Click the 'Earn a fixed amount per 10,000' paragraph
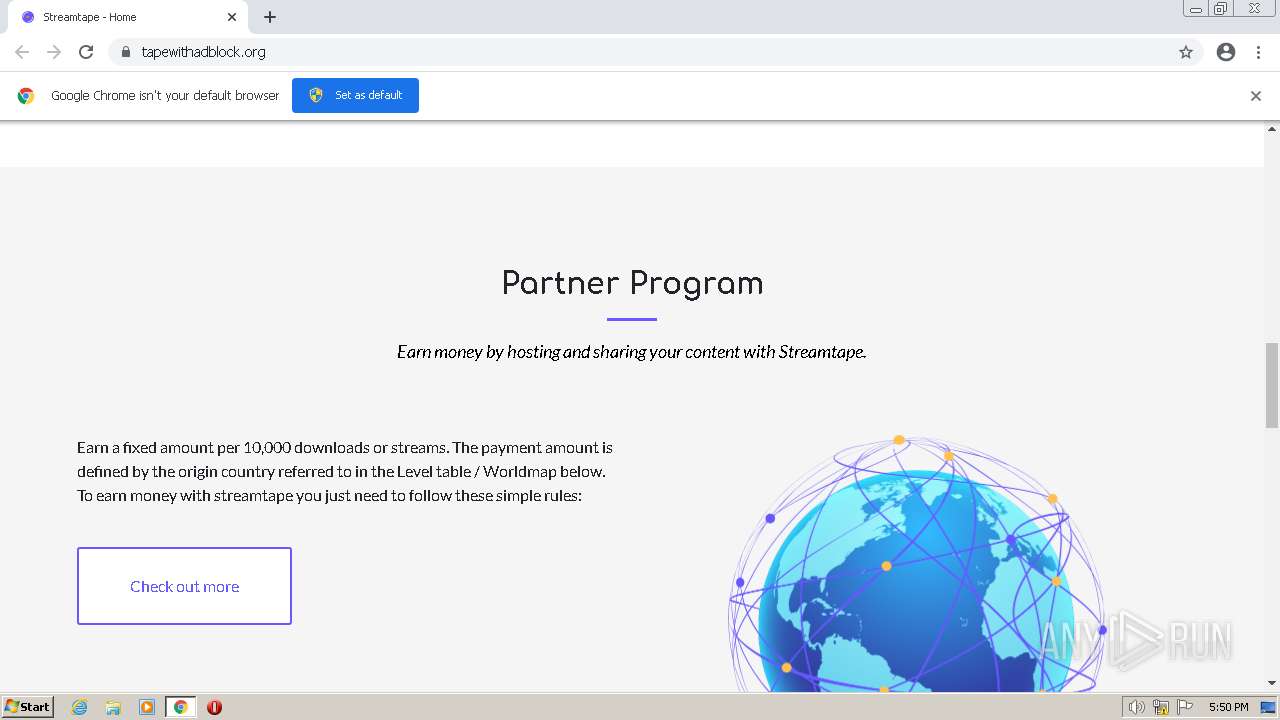Viewport: 1280px width, 720px height. pos(345,471)
